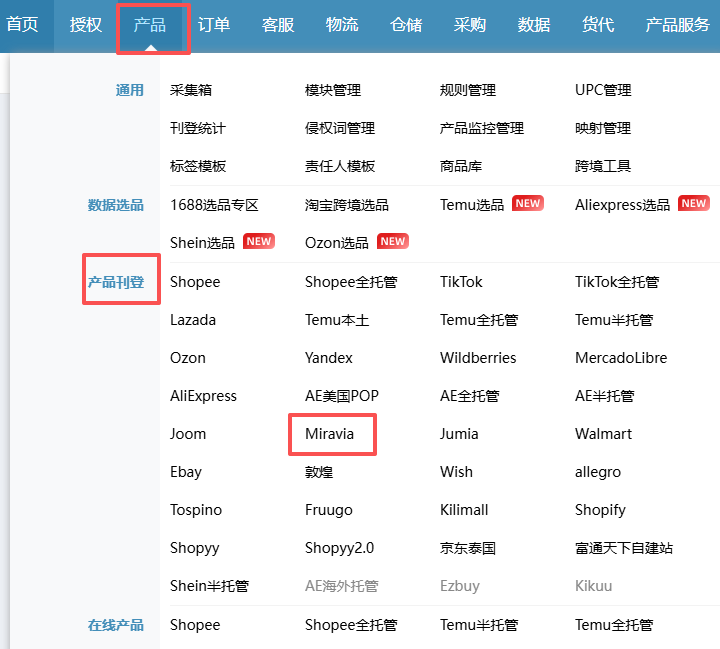Click the Temu选品 menu entry
The height and width of the screenshot is (649, 720).
472,204
